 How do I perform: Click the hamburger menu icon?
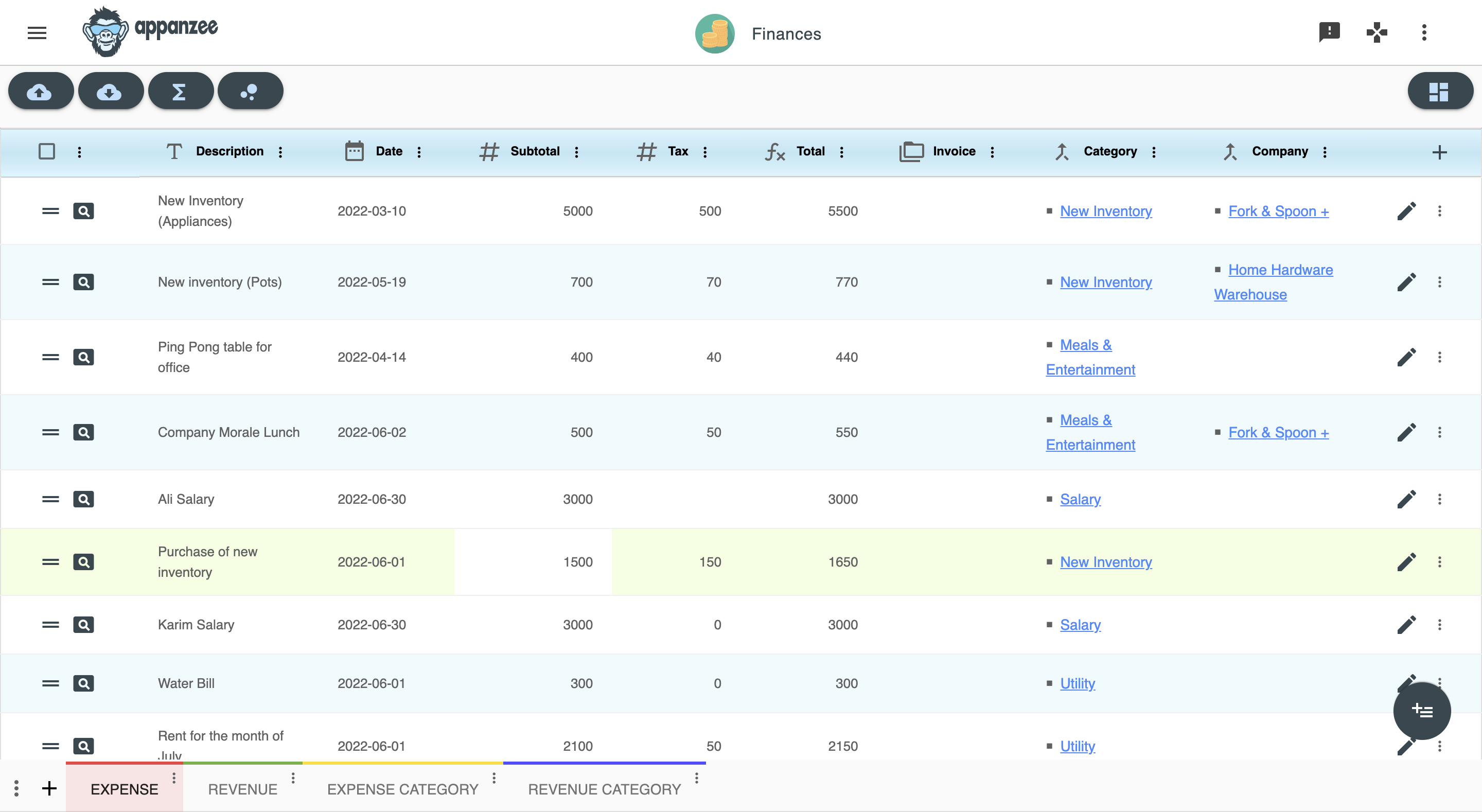point(37,33)
